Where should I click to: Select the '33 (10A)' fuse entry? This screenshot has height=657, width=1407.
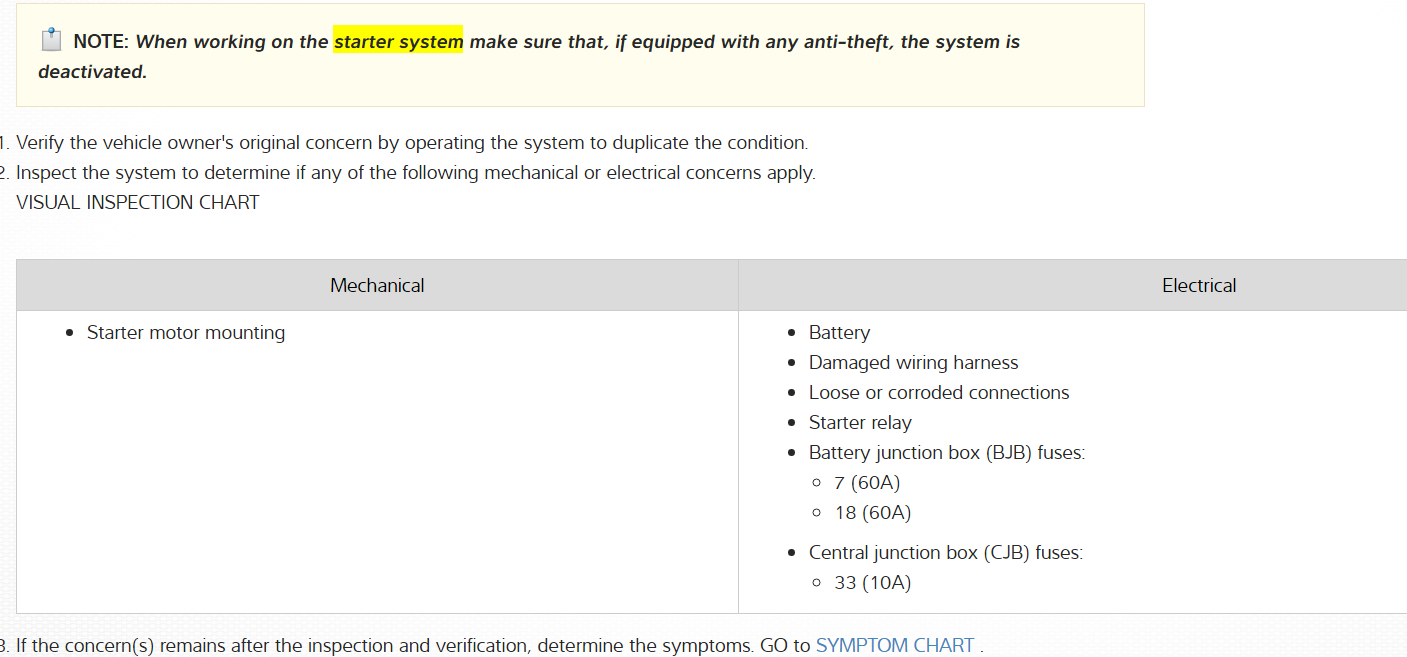pyautogui.click(x=872, y=583)
